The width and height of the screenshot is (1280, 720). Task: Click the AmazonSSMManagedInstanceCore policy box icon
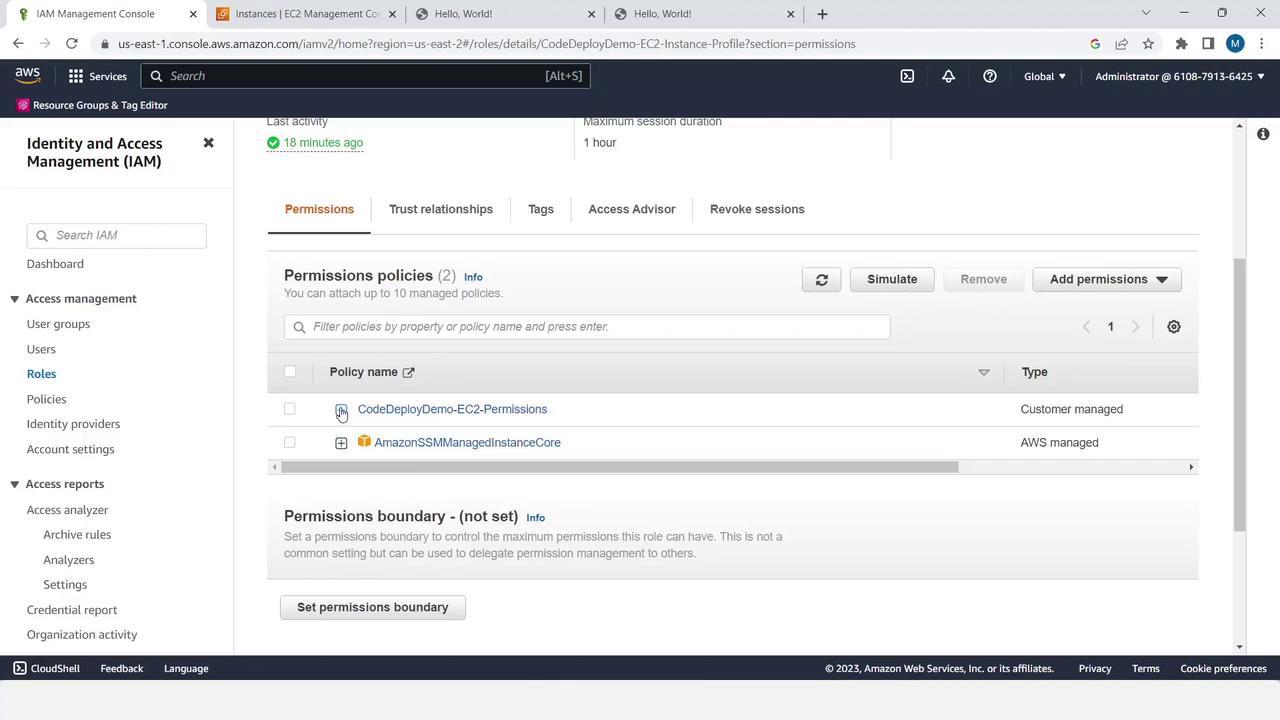tap(364, 442)
